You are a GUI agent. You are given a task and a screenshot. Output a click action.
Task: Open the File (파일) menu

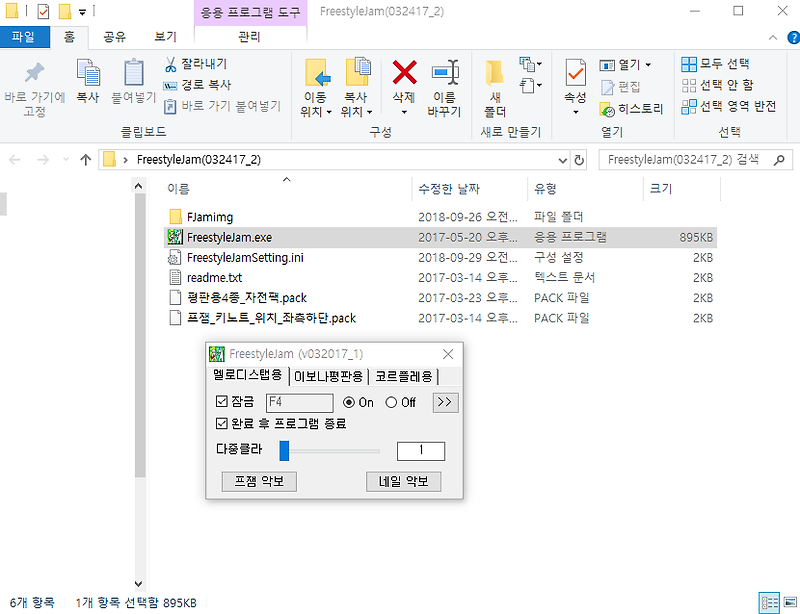click(x=23, y=37)
